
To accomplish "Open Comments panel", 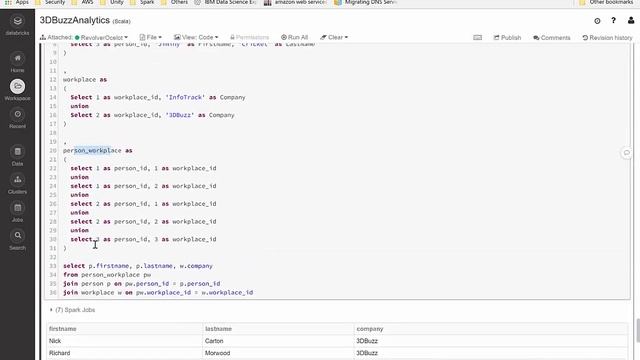I will point(551,38).
